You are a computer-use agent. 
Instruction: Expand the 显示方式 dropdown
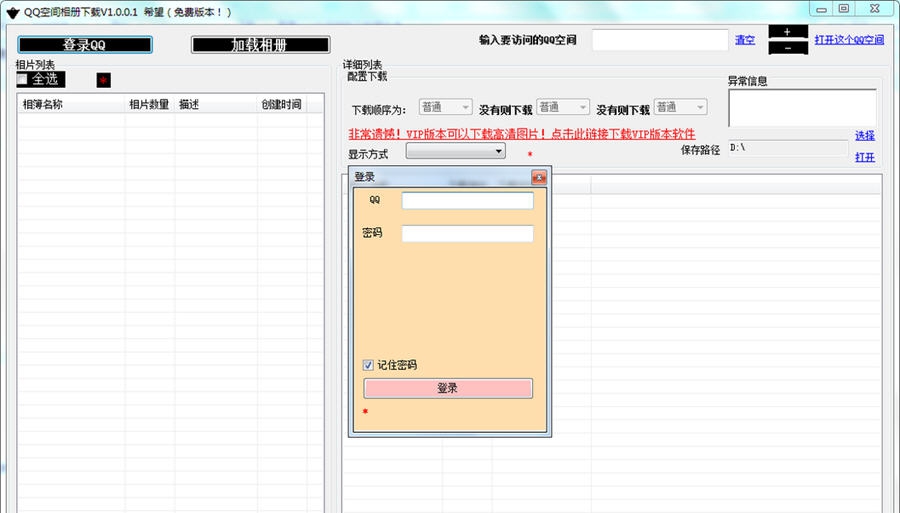456,151
